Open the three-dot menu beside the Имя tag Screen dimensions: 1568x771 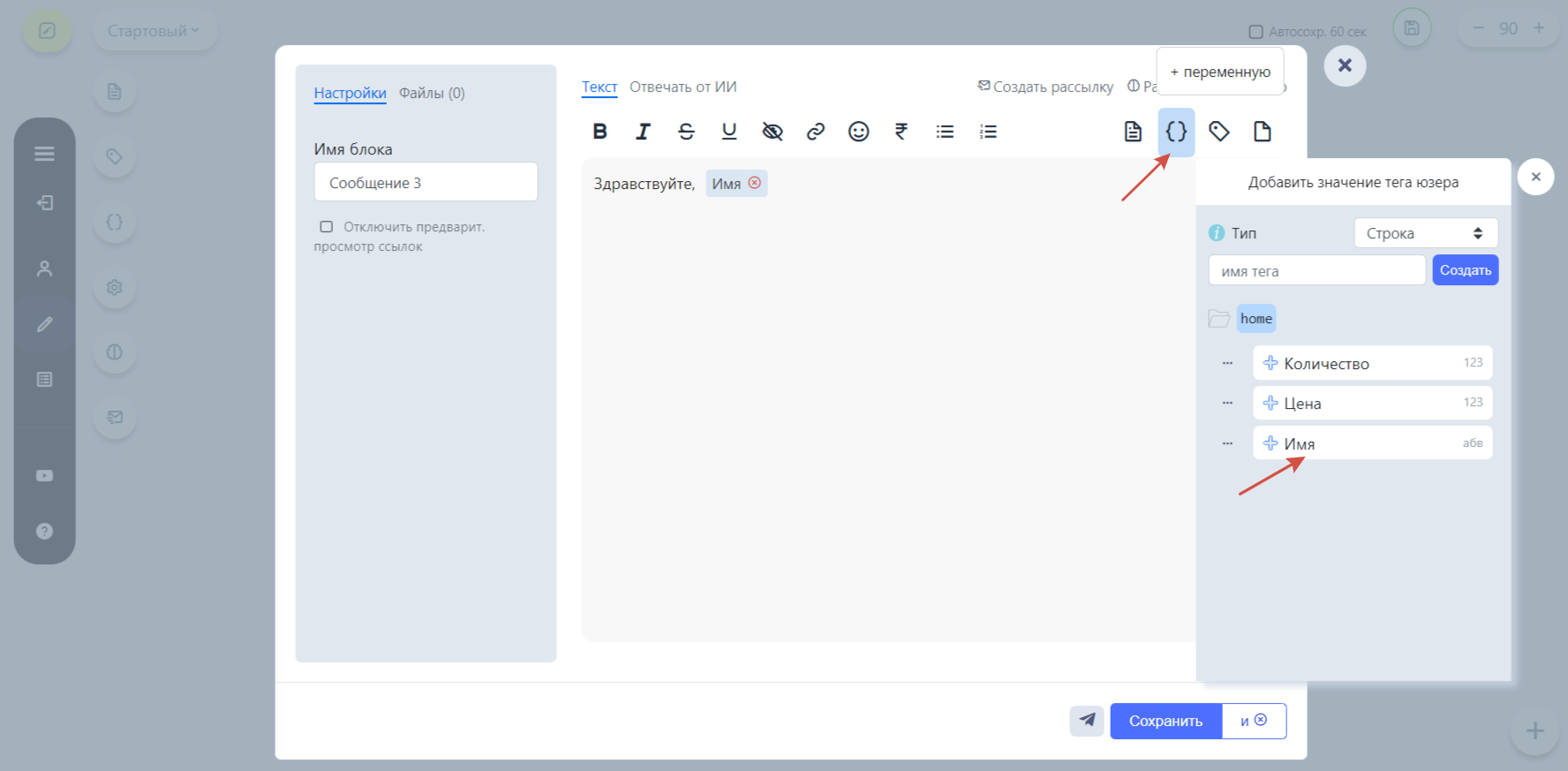[1227, 443]
